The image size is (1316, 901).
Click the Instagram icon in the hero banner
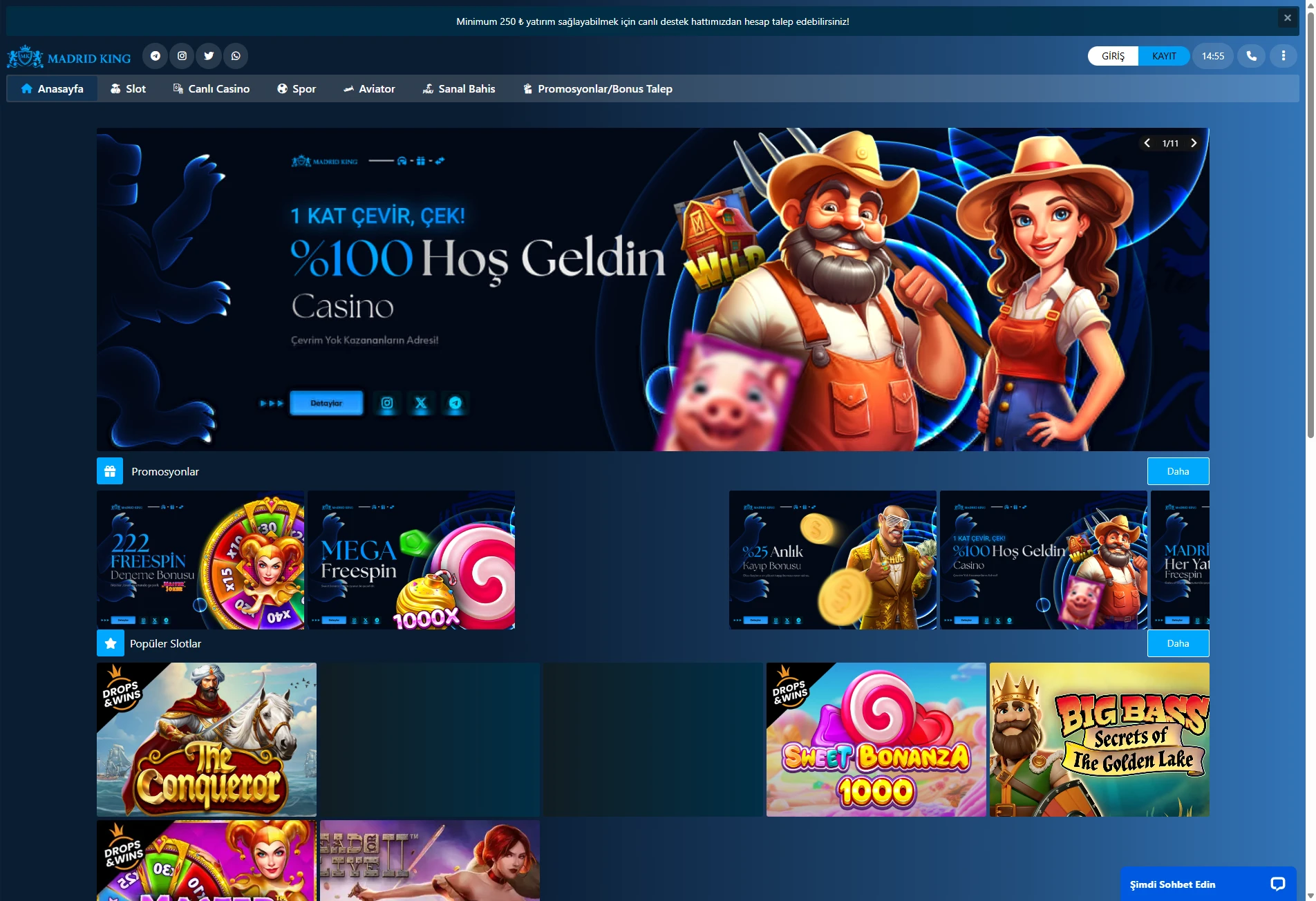tap(387, 403)
